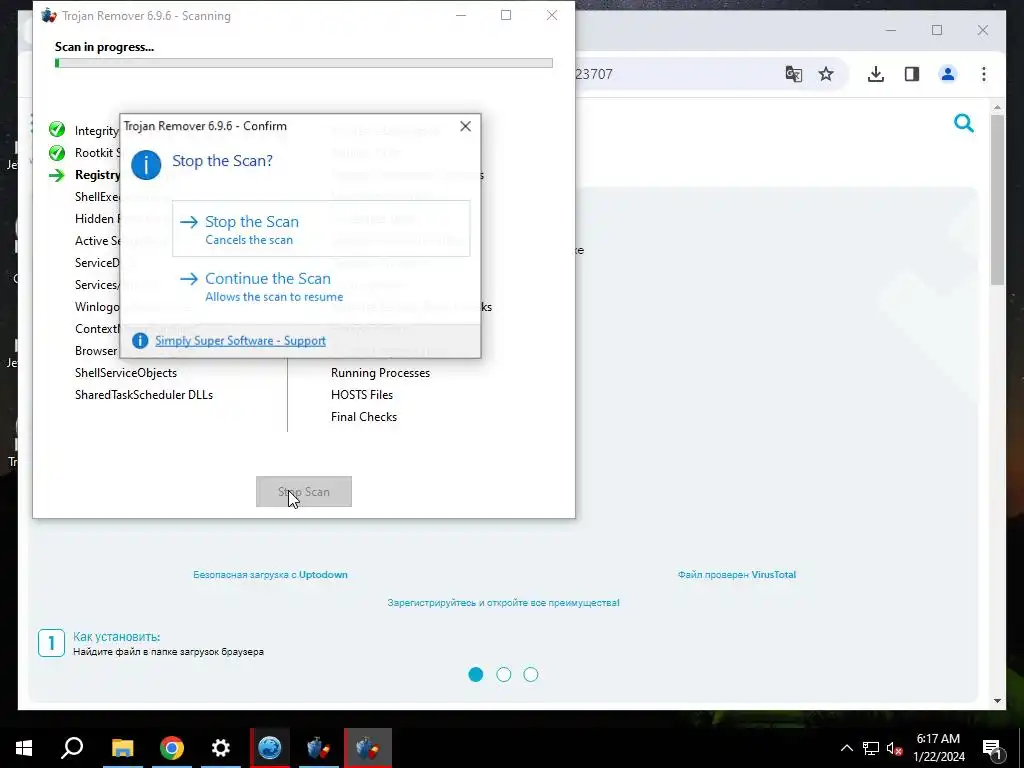Screen dimensions: 1024x768
Task: Click the scan progress bar
Action: [x=304, y=63]
